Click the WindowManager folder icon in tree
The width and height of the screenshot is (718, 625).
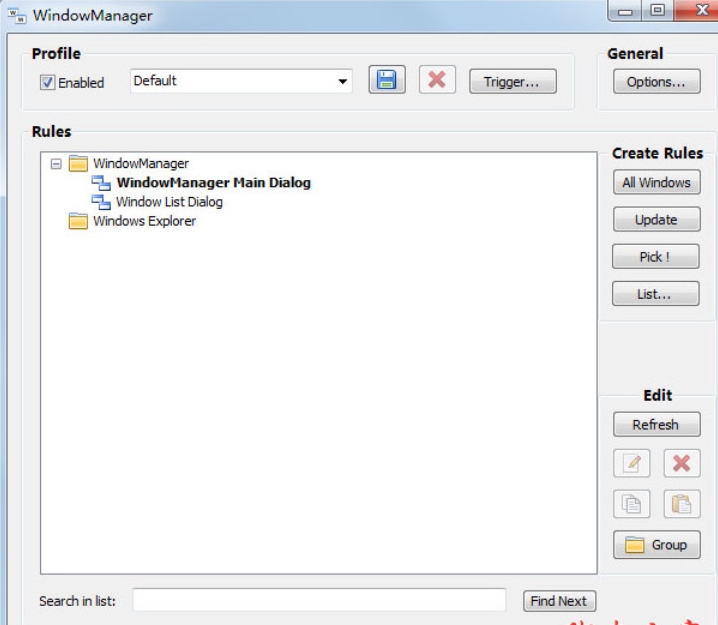tap(78, 163)
